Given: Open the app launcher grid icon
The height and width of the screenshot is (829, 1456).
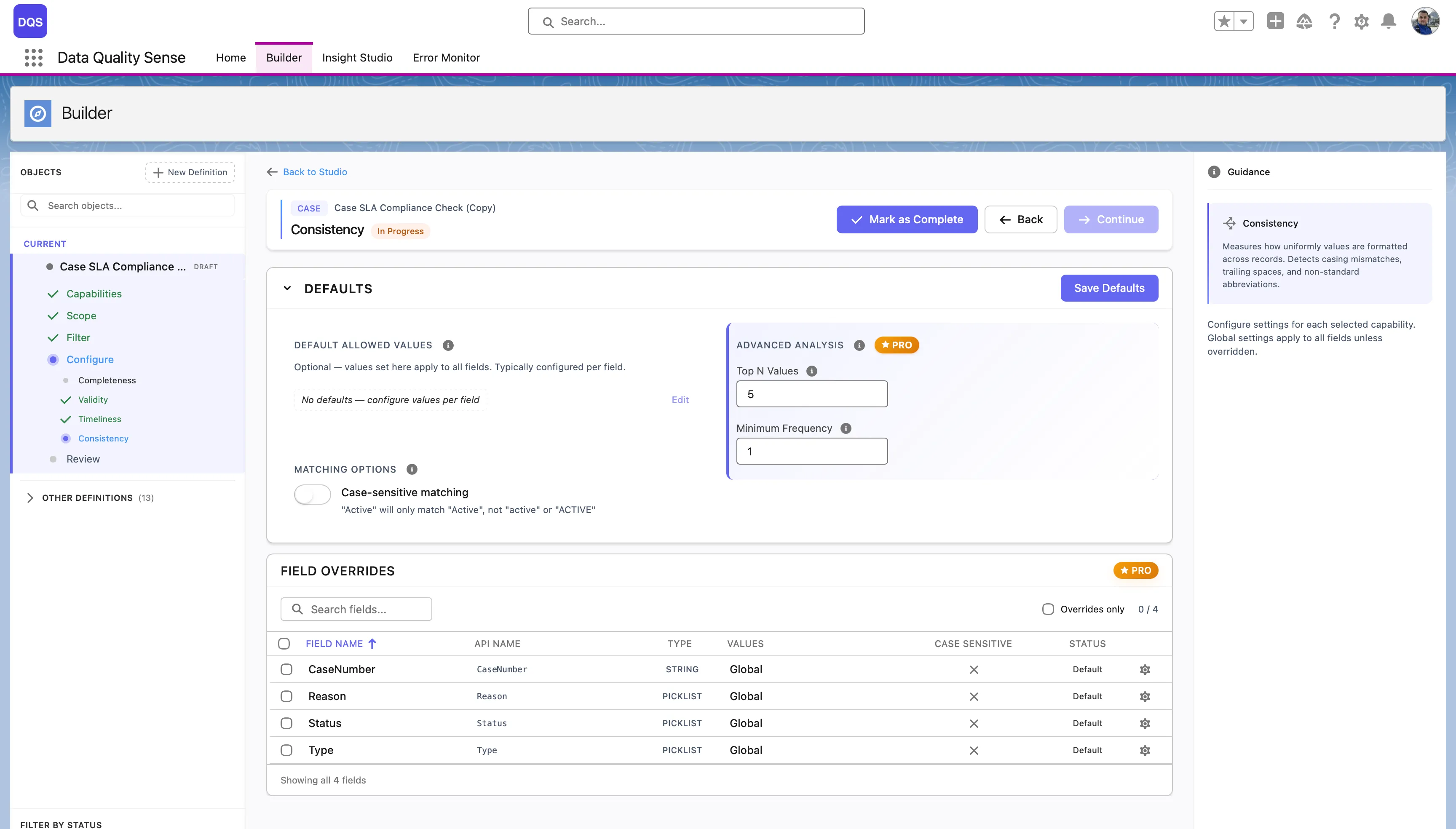Looking at the screenshot, I should (34, 58).
